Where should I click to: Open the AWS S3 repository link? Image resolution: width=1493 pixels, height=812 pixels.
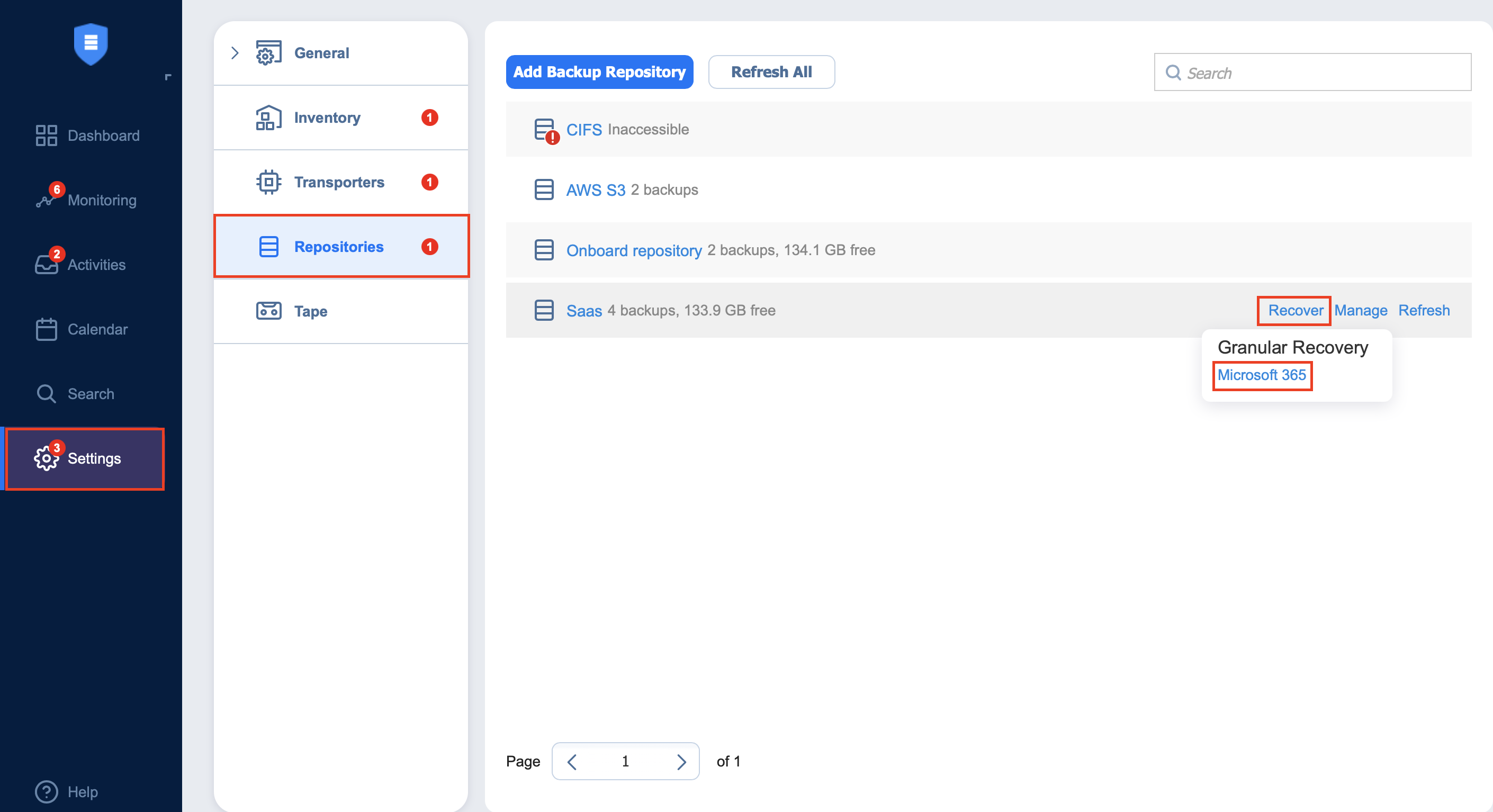click(595, 190)
